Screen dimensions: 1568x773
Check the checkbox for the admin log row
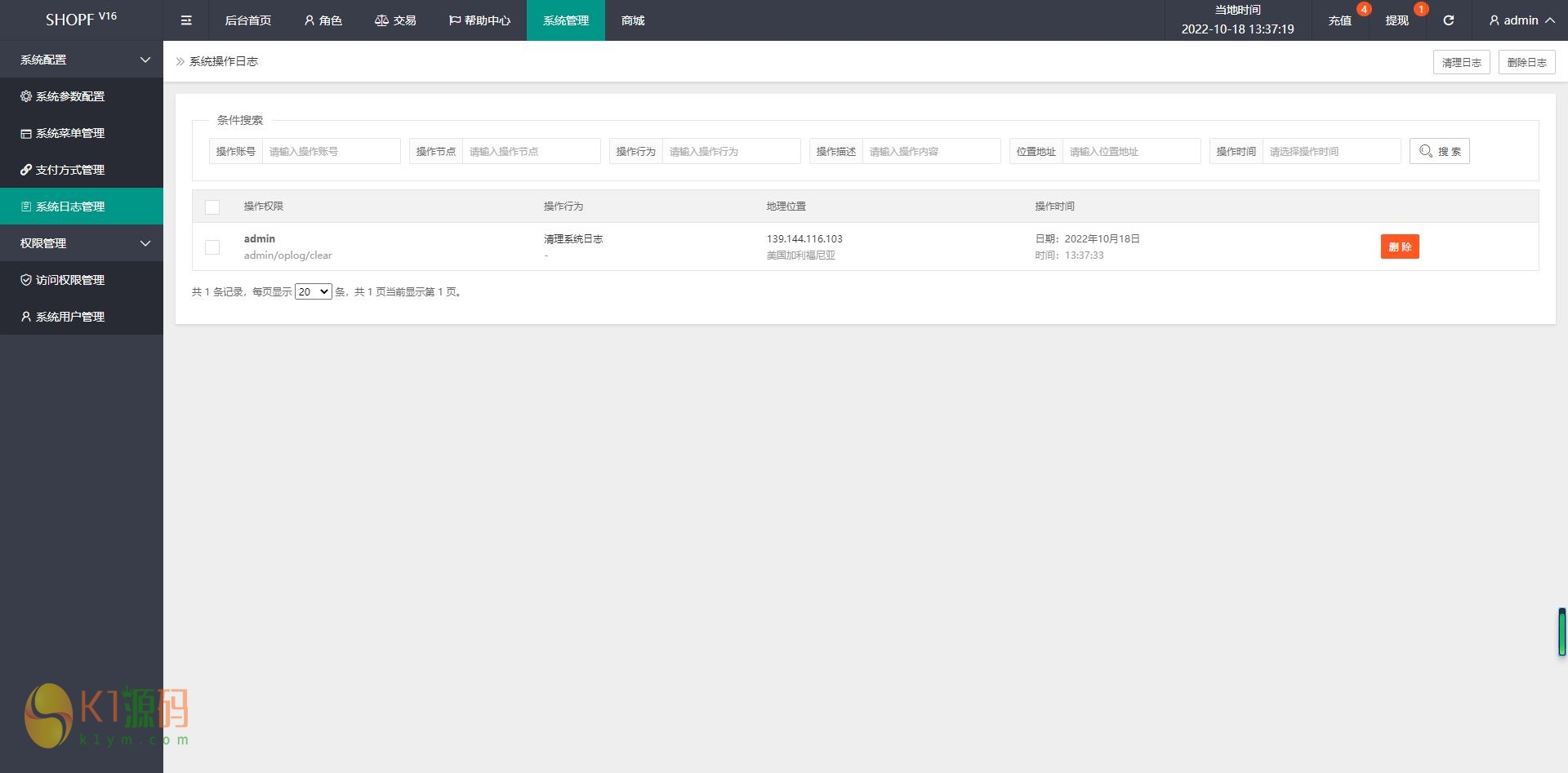pos(212,247)
